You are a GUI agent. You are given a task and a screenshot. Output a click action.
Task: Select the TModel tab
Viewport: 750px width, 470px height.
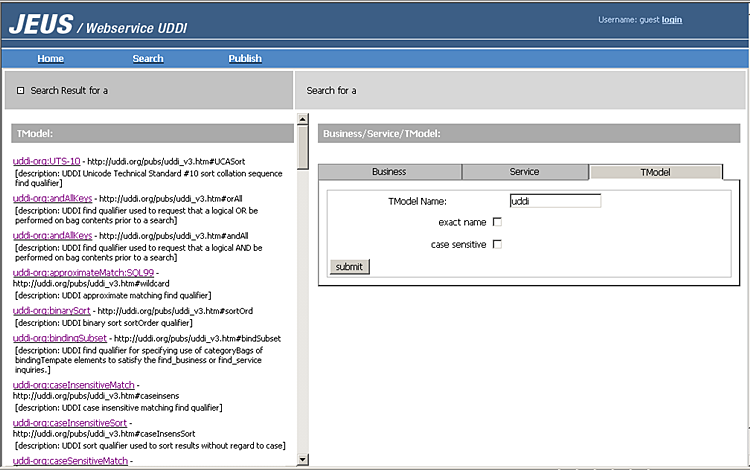(655, 172)
